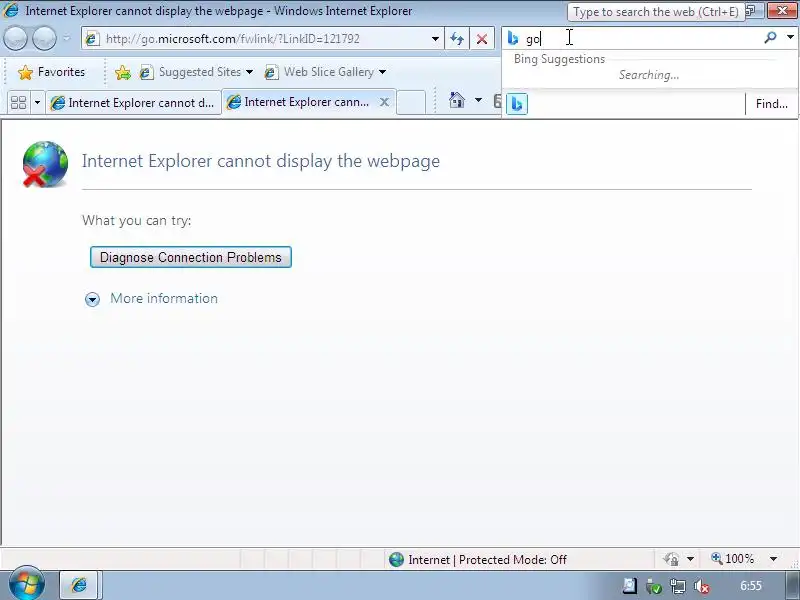Click the safely remove hardware tray icon
Screen dimensions: 800x600
[654, 586]
